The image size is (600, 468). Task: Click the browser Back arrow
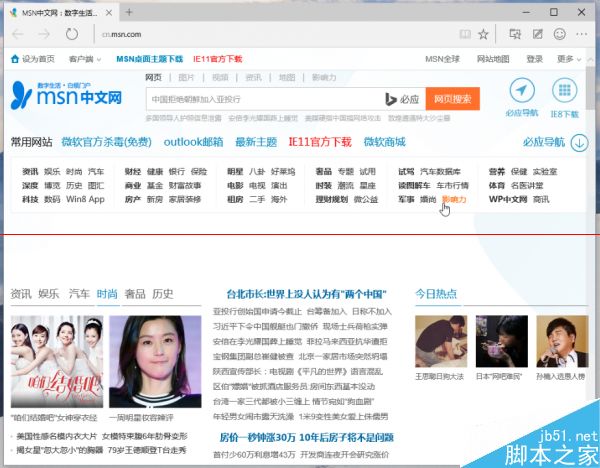coord(18,34)
